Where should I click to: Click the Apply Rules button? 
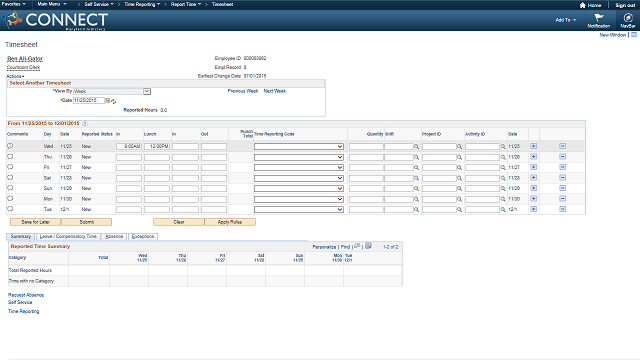tap(230, 222)
